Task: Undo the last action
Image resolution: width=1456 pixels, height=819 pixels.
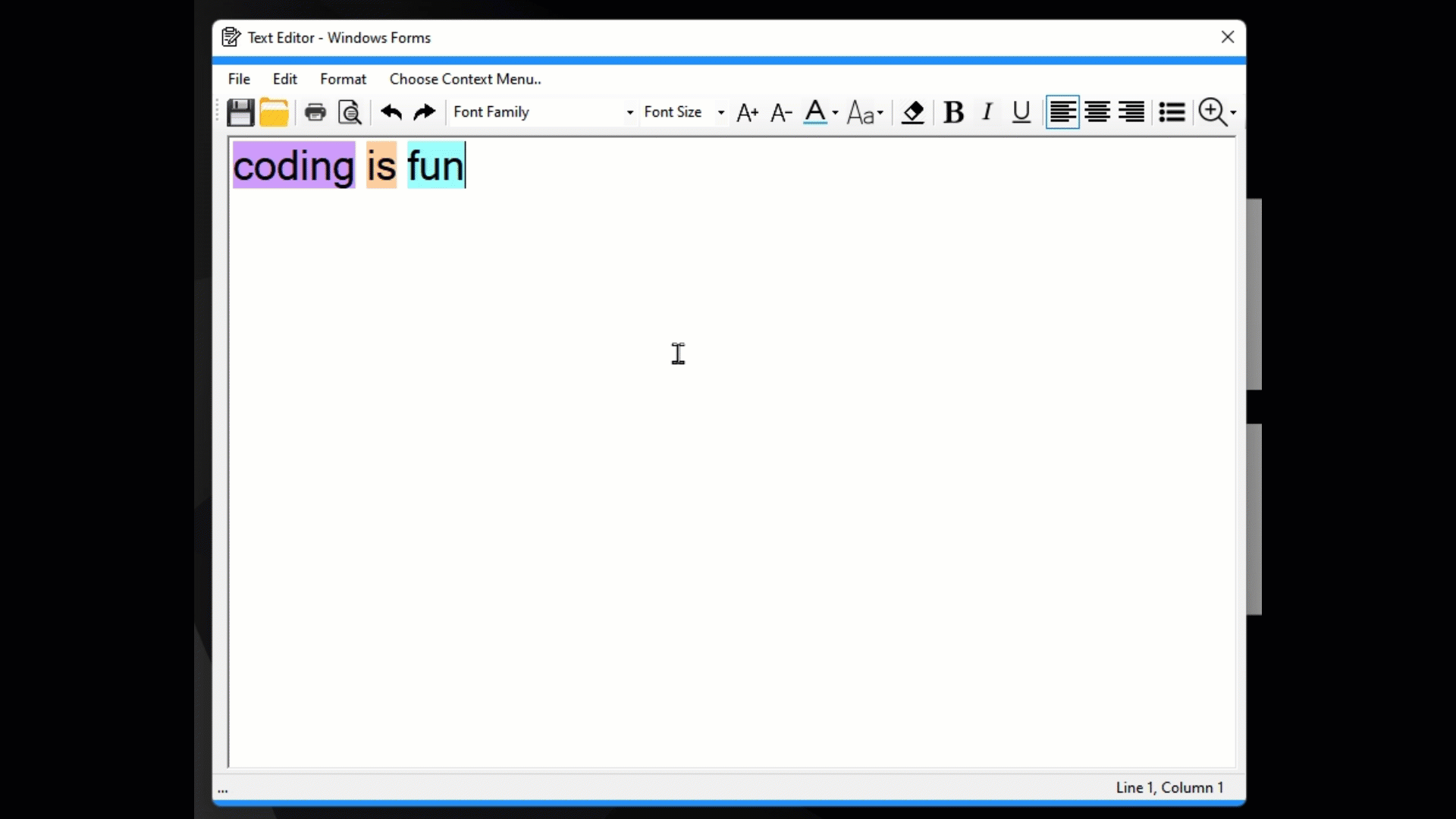Action: click(x=391, y=112)
